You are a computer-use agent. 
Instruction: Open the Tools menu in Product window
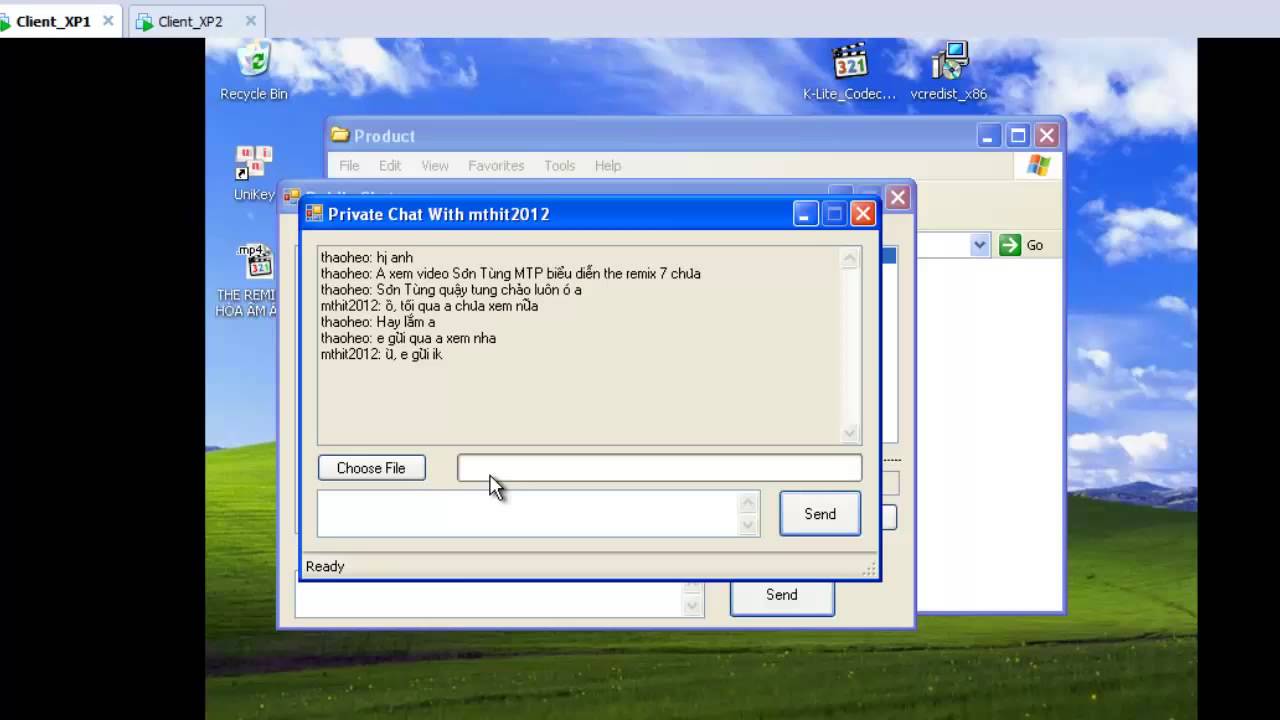[559, 165]
